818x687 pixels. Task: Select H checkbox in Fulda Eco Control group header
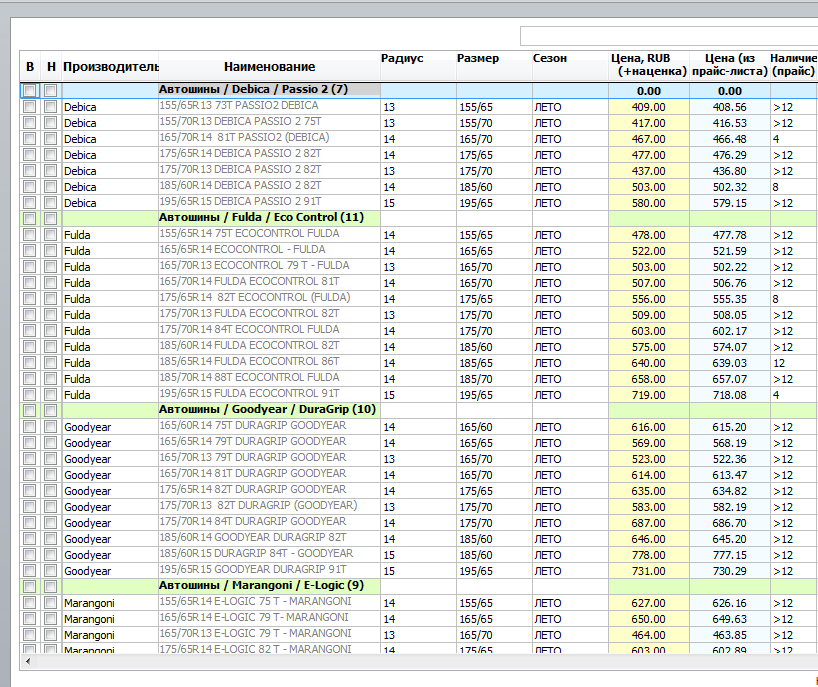tap(51, 219)
